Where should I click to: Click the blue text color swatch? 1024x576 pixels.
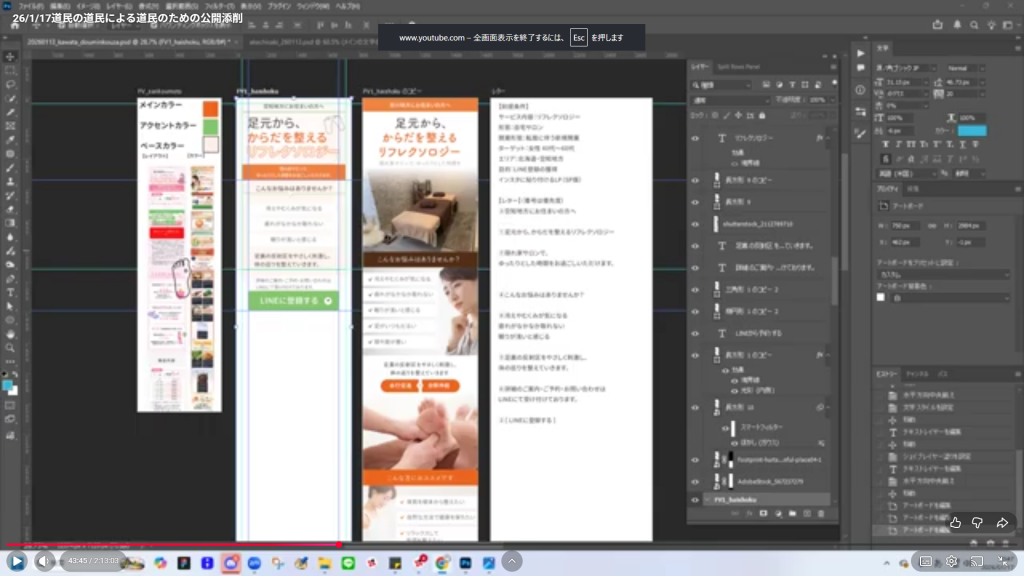click(x=971, y=130)
